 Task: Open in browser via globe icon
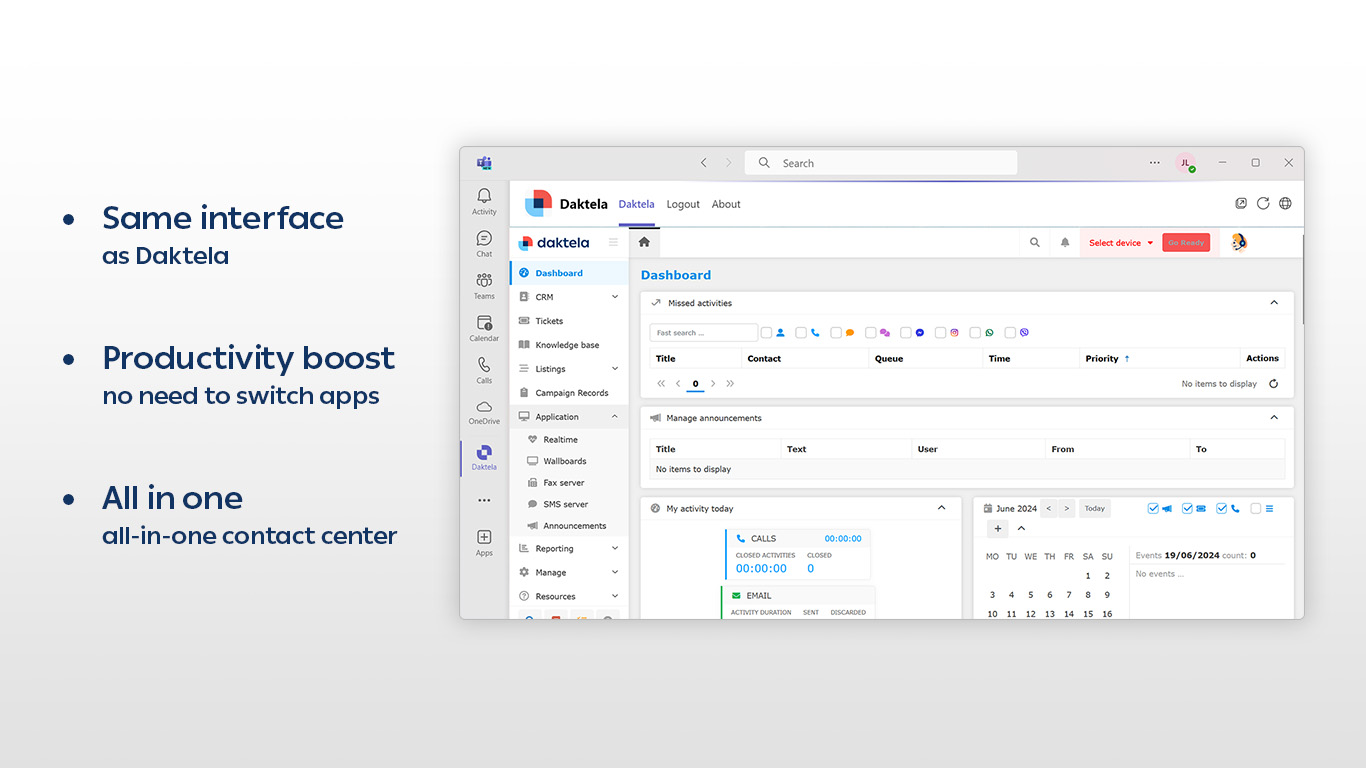[1285, 204]
